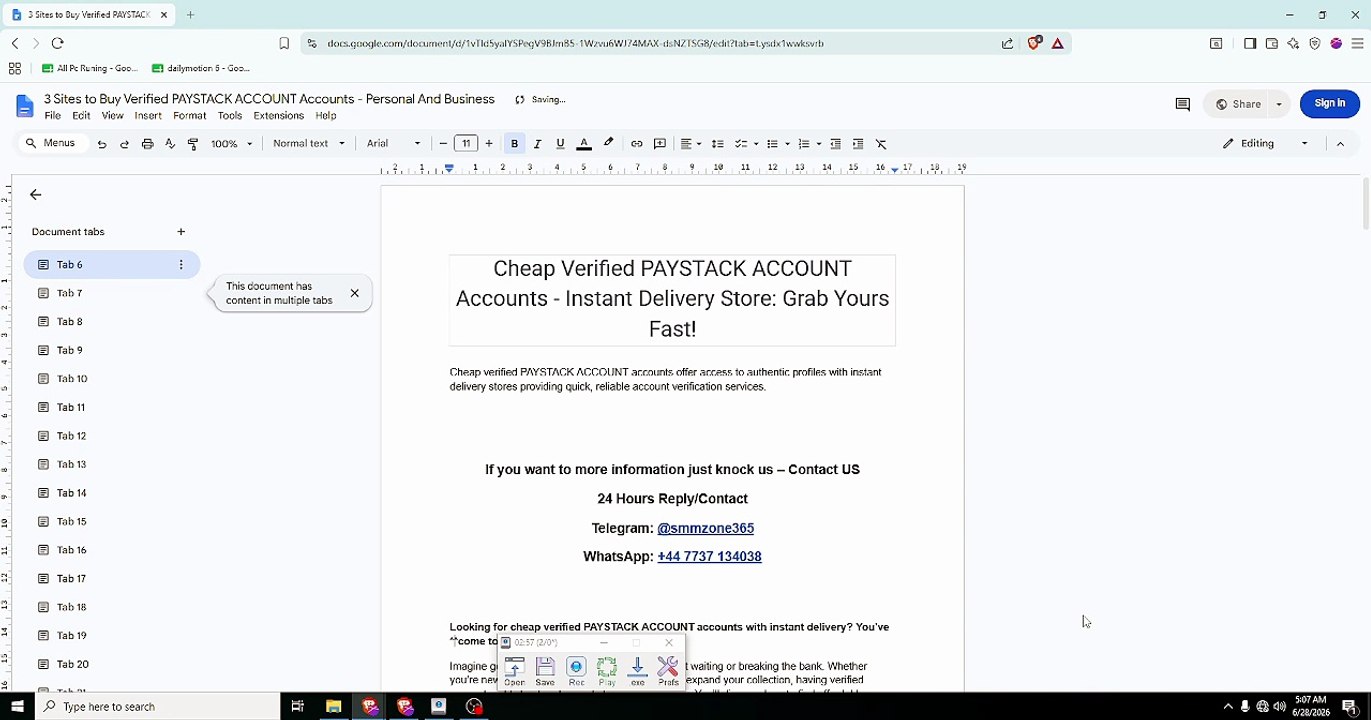Open the Extensions menu
The width and height of the screenshot is (1371, 720).
(278, 116)
